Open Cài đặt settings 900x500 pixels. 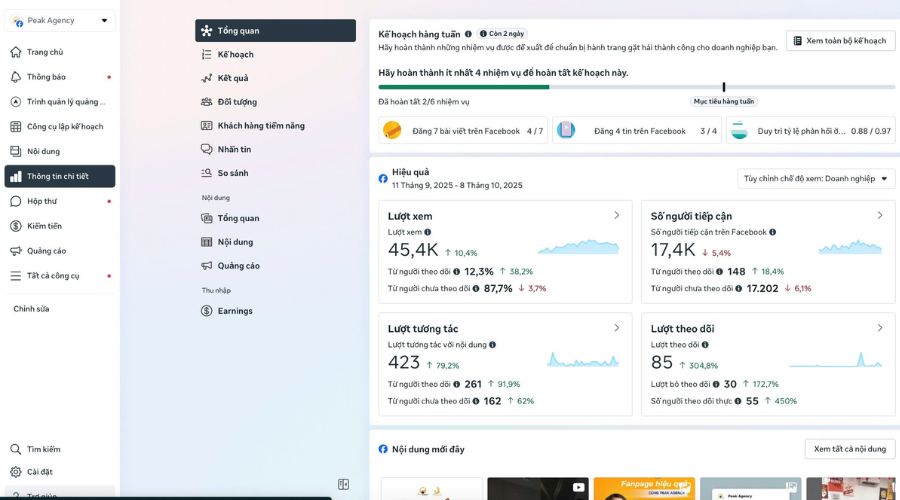coord(60,472)
